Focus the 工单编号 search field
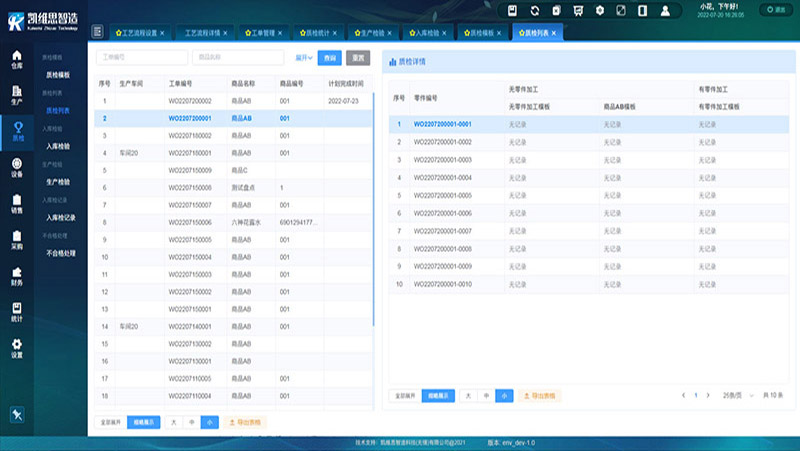The width and height of the screenshot is (800, 451). (142, 57)
